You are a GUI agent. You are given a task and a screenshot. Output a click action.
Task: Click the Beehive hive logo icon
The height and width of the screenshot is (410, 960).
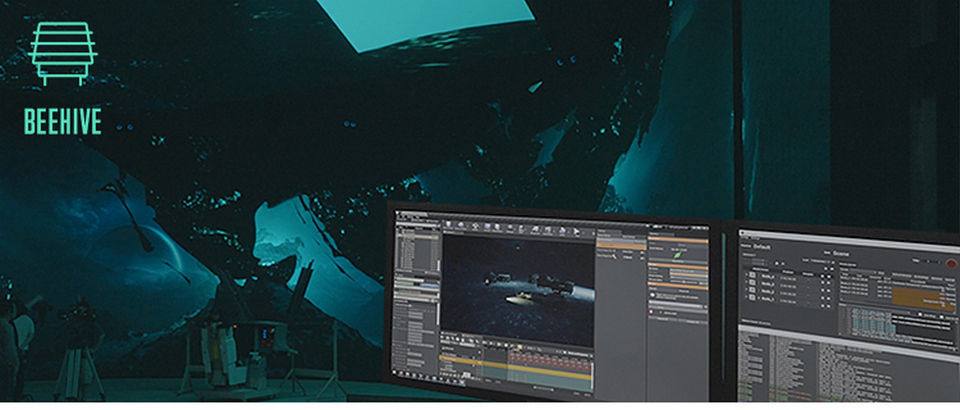point(62,54)
